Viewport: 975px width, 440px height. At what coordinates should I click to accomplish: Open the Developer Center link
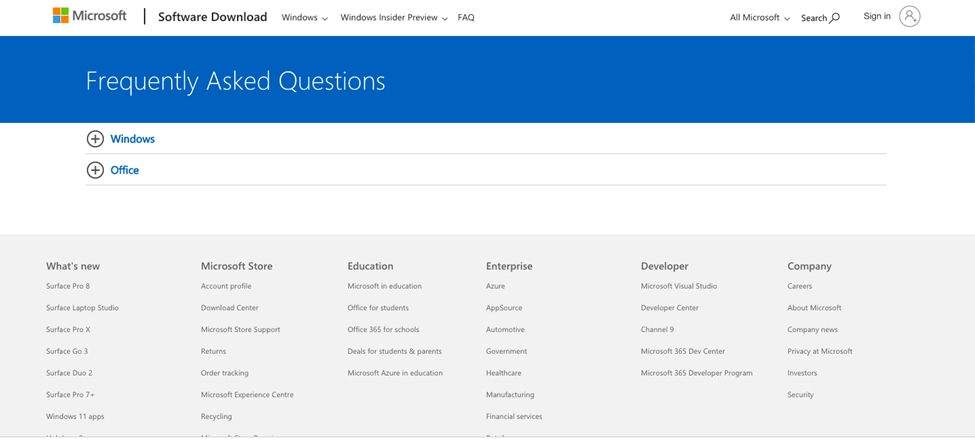(670, 308)
